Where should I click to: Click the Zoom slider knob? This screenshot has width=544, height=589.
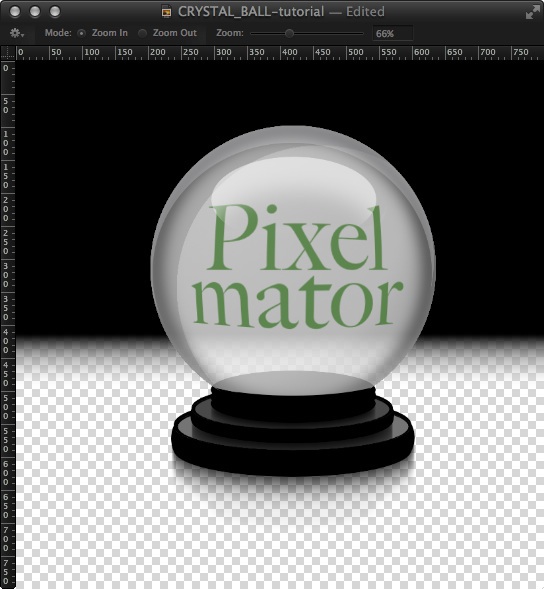tap(289, 33)
